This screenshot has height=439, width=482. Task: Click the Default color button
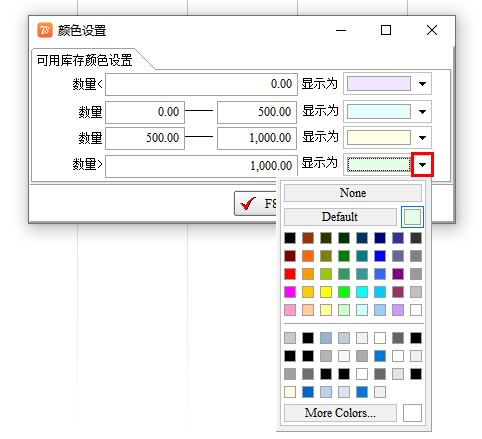point(340,217)
